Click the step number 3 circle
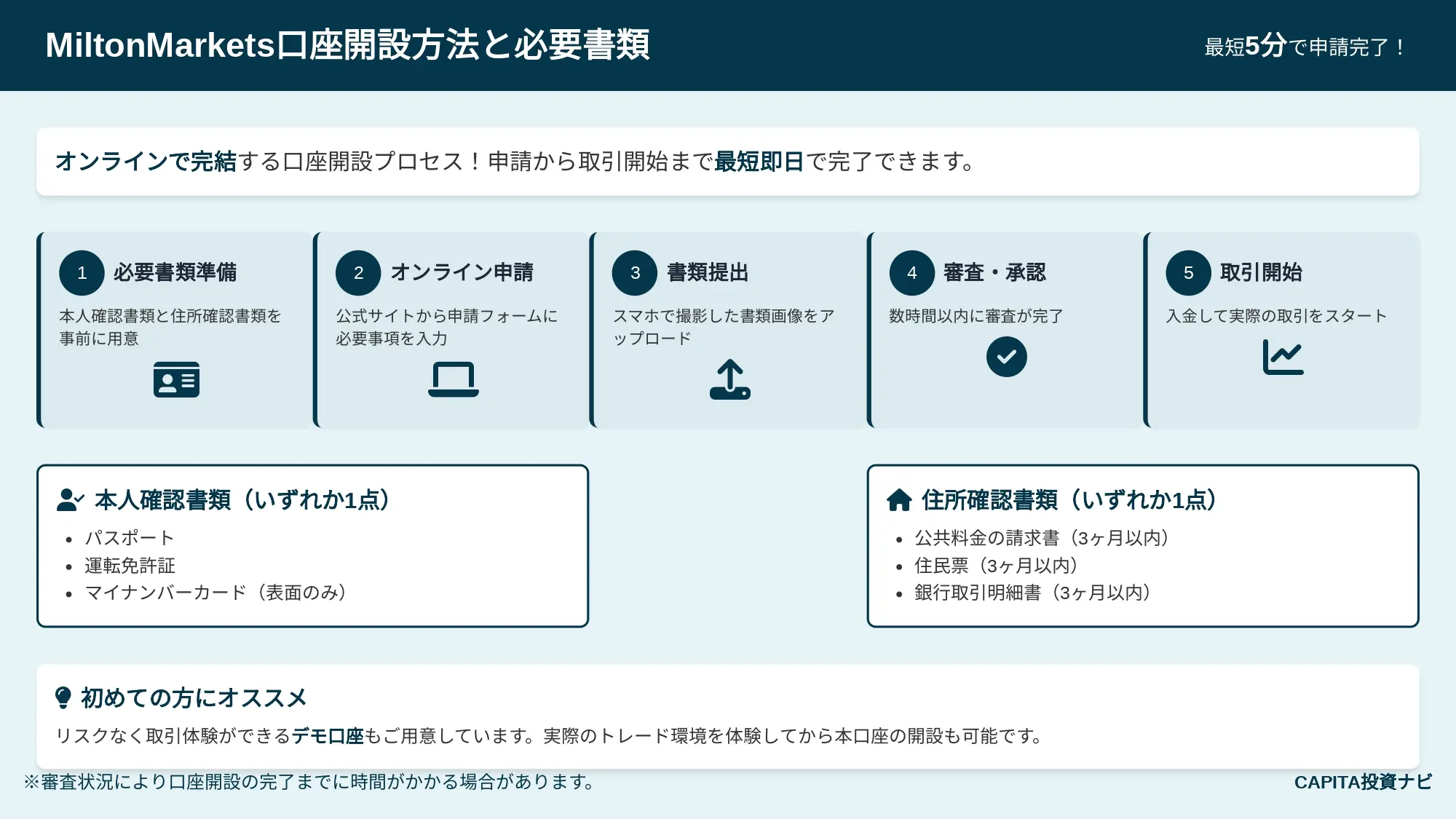The width and height of the screenshot is (1456, 819). pos(635,273)
